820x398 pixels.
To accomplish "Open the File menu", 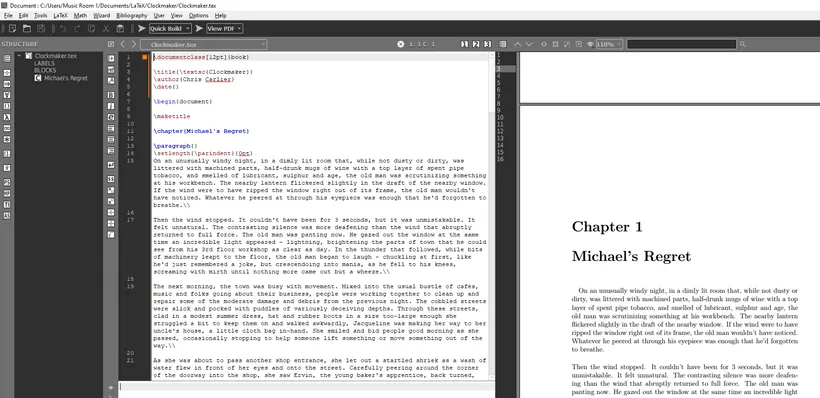I will (8, 16).
